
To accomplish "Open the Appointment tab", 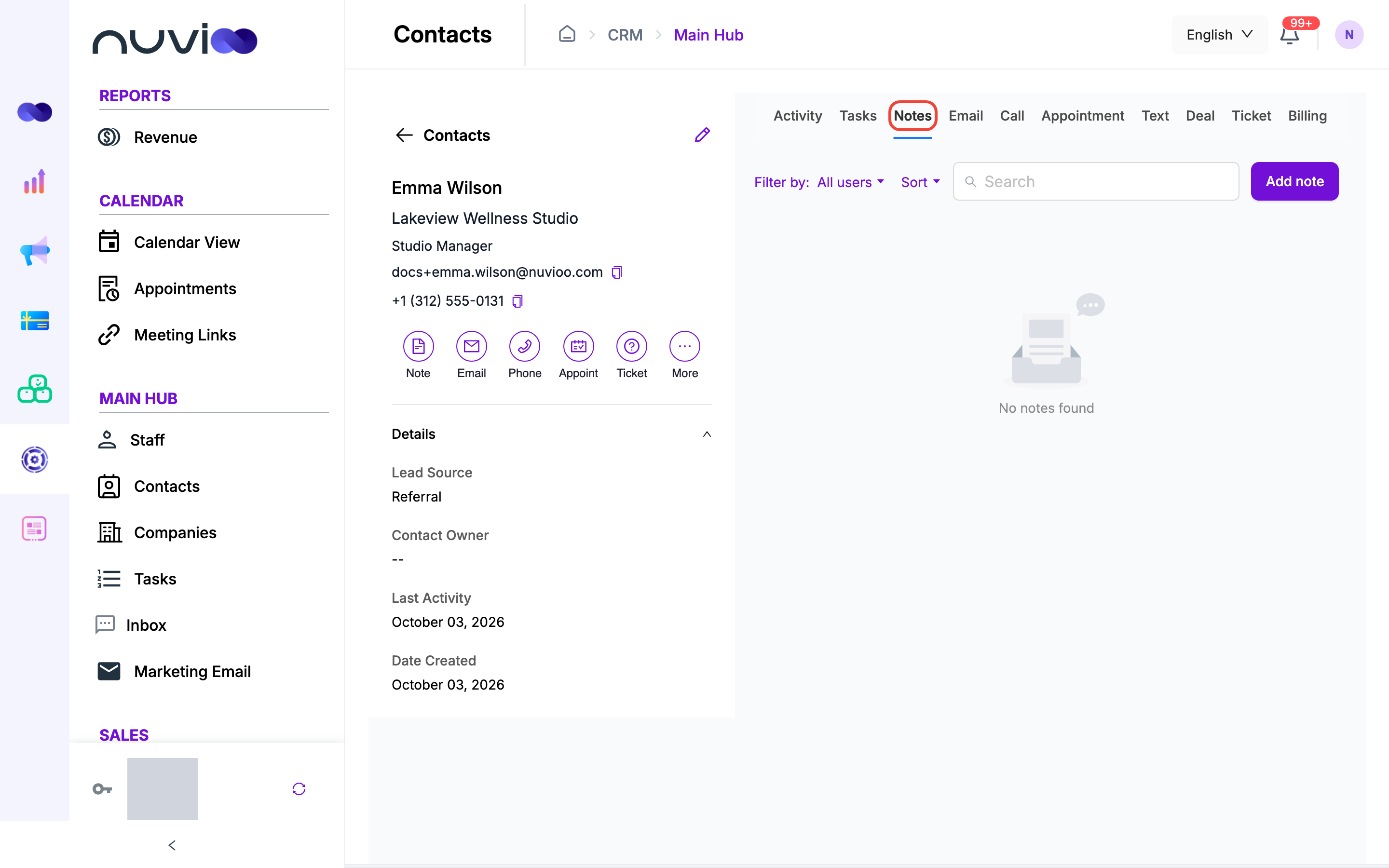I will coord(1082,116).
